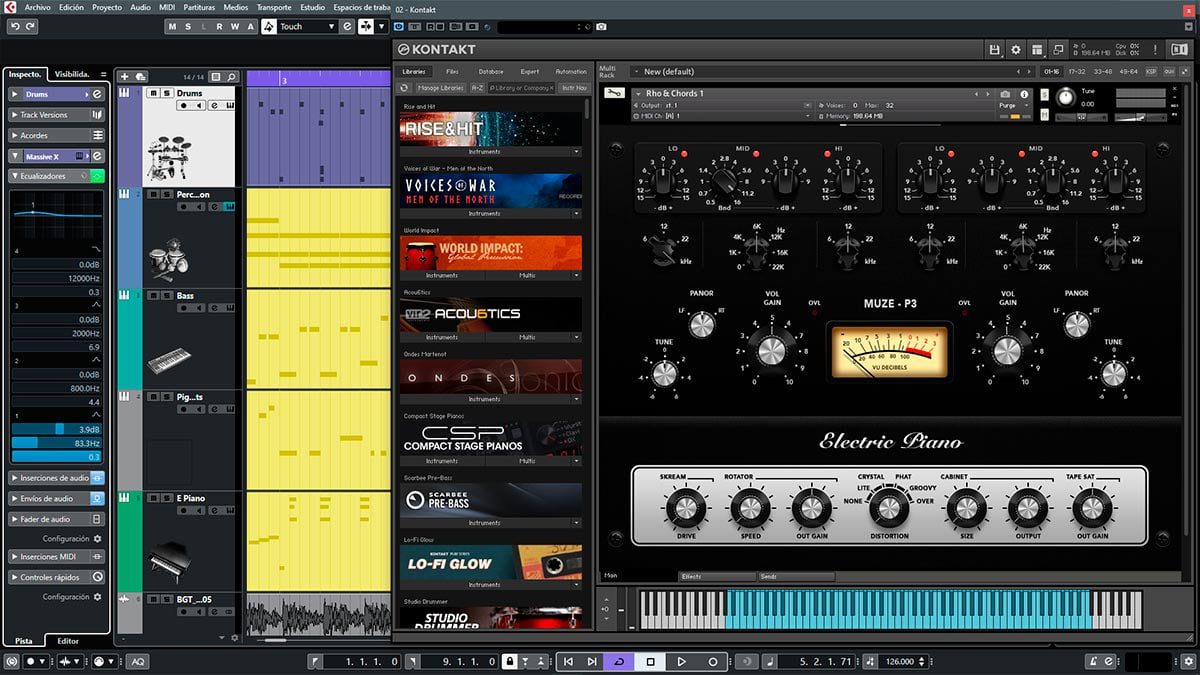Click the wrench icon for Rho & Chords
This screenshot has width=1200, height=675.
click(615, 94)
